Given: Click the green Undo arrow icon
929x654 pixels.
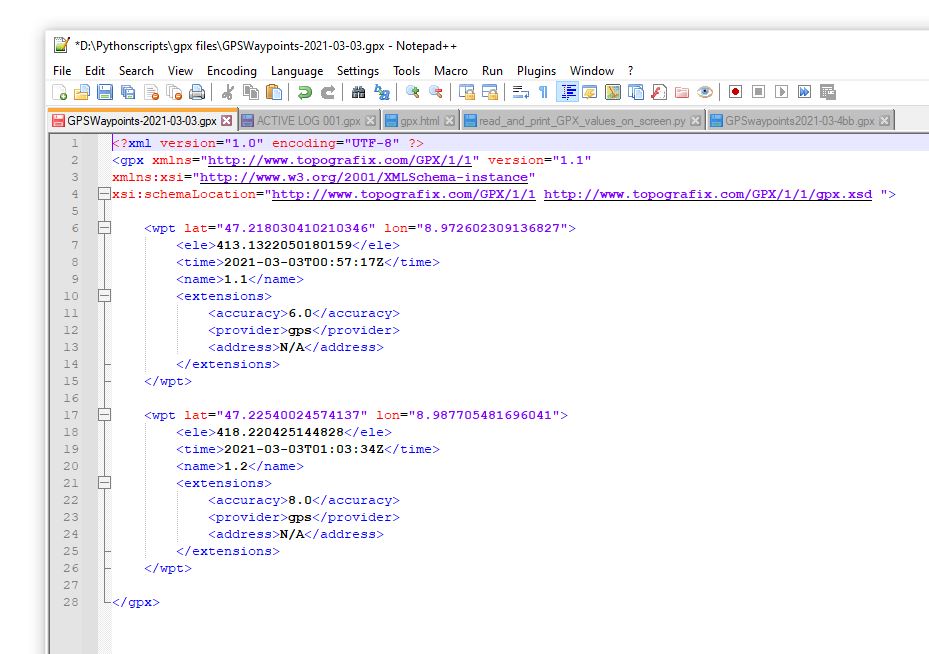Looking at the screenshot, I should click(304, 92).
